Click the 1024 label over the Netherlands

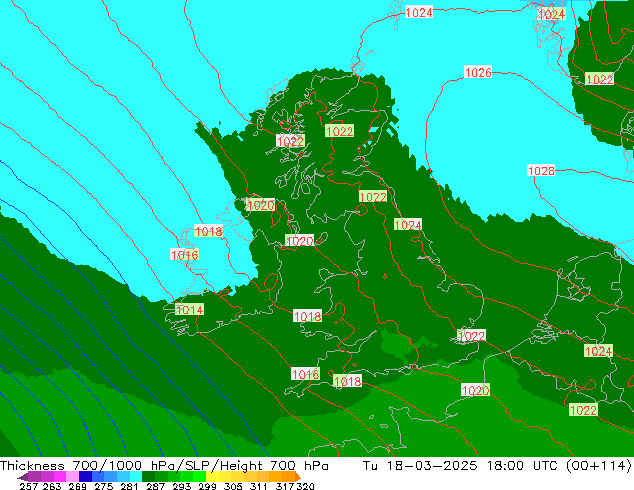click(x=598, y=351)
